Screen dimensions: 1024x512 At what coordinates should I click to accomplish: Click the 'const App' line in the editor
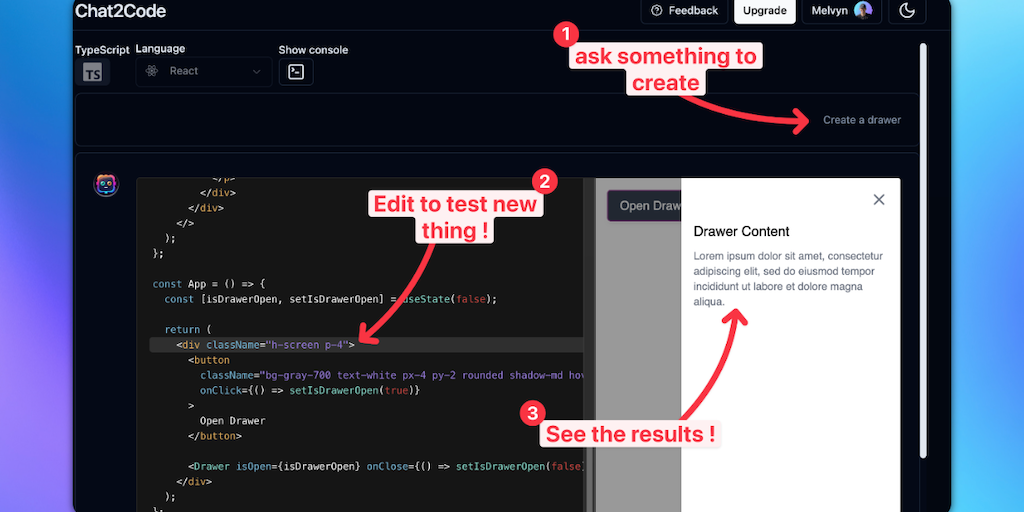[220, 284]
